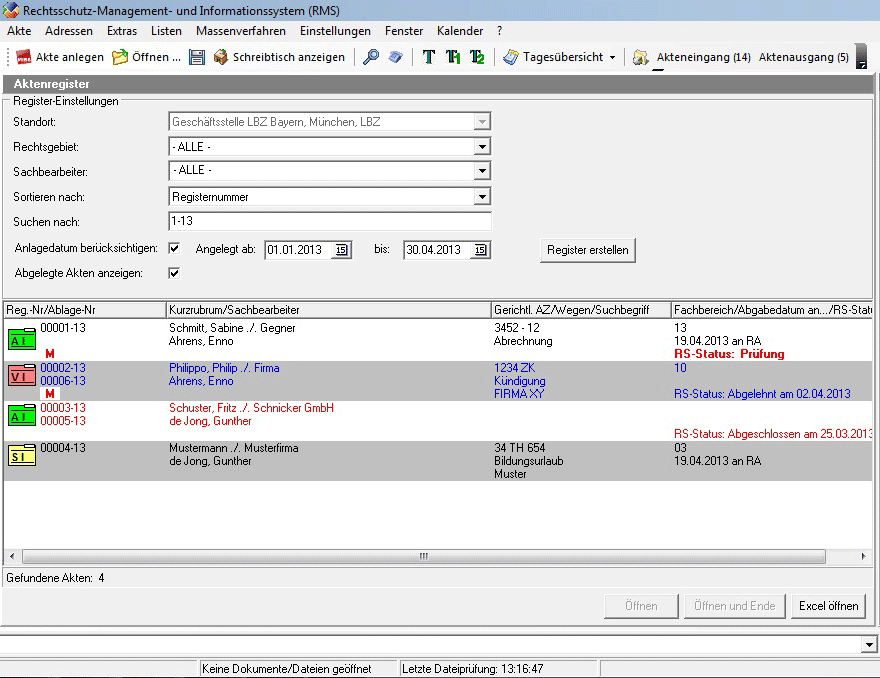Open calendar picker for Angelegt ab date

pos(341,250)
